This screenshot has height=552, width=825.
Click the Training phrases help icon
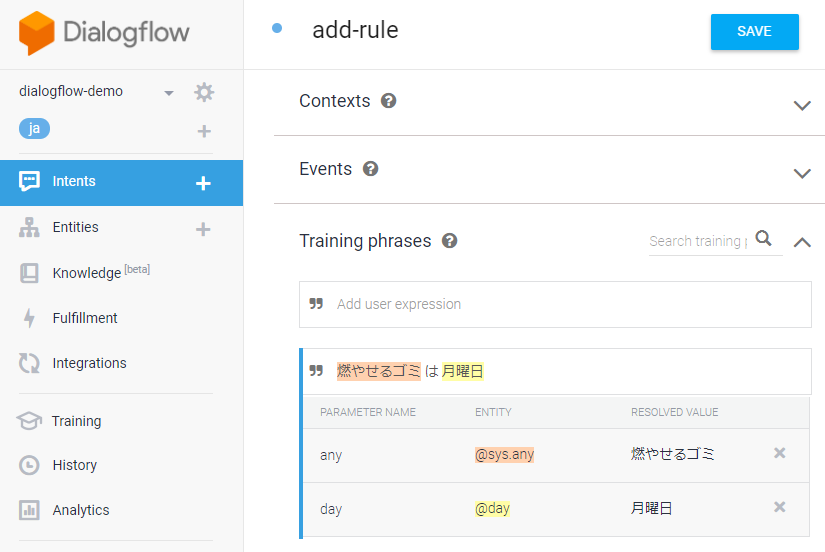coord(449,241)
